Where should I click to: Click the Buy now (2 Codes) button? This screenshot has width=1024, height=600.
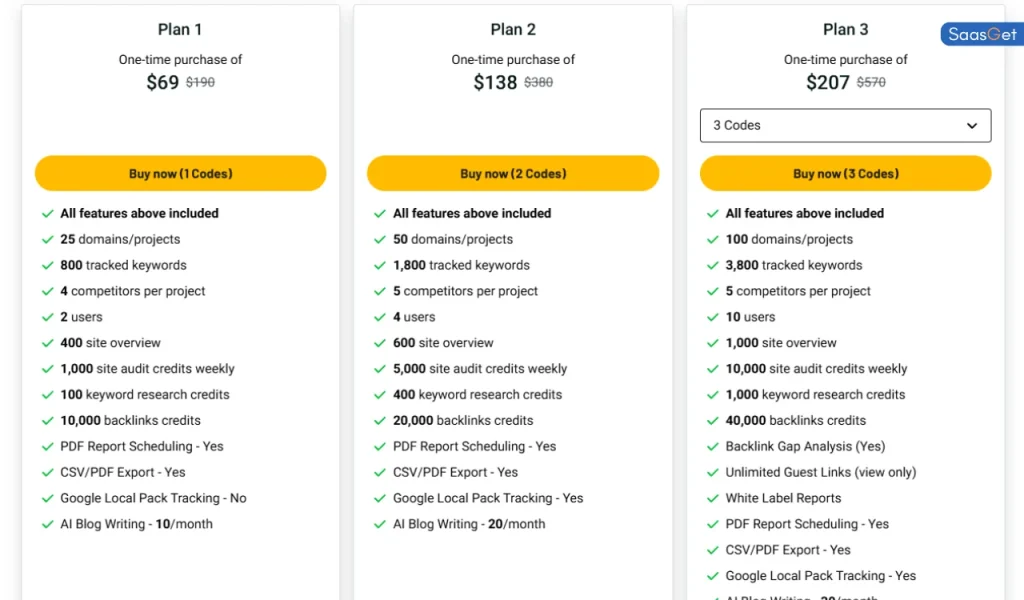513,173
